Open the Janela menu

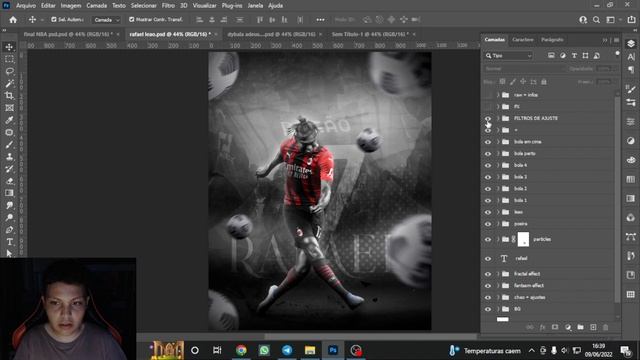pos(255,6)
